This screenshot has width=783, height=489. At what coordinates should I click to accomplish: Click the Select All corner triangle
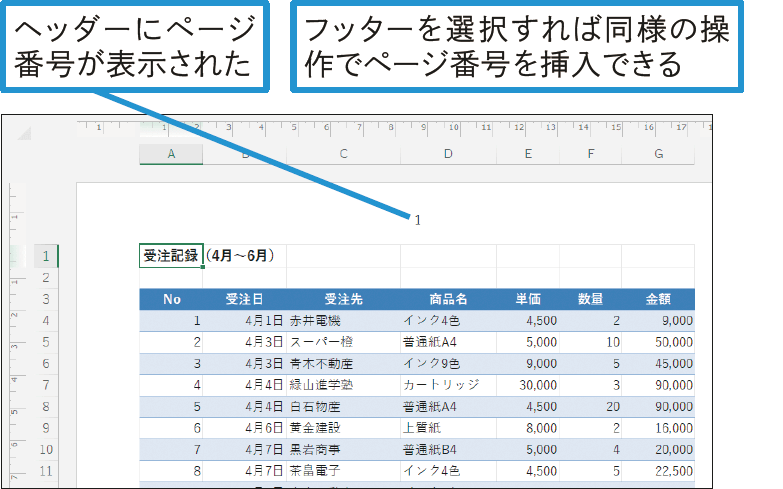tap(23, 133)
